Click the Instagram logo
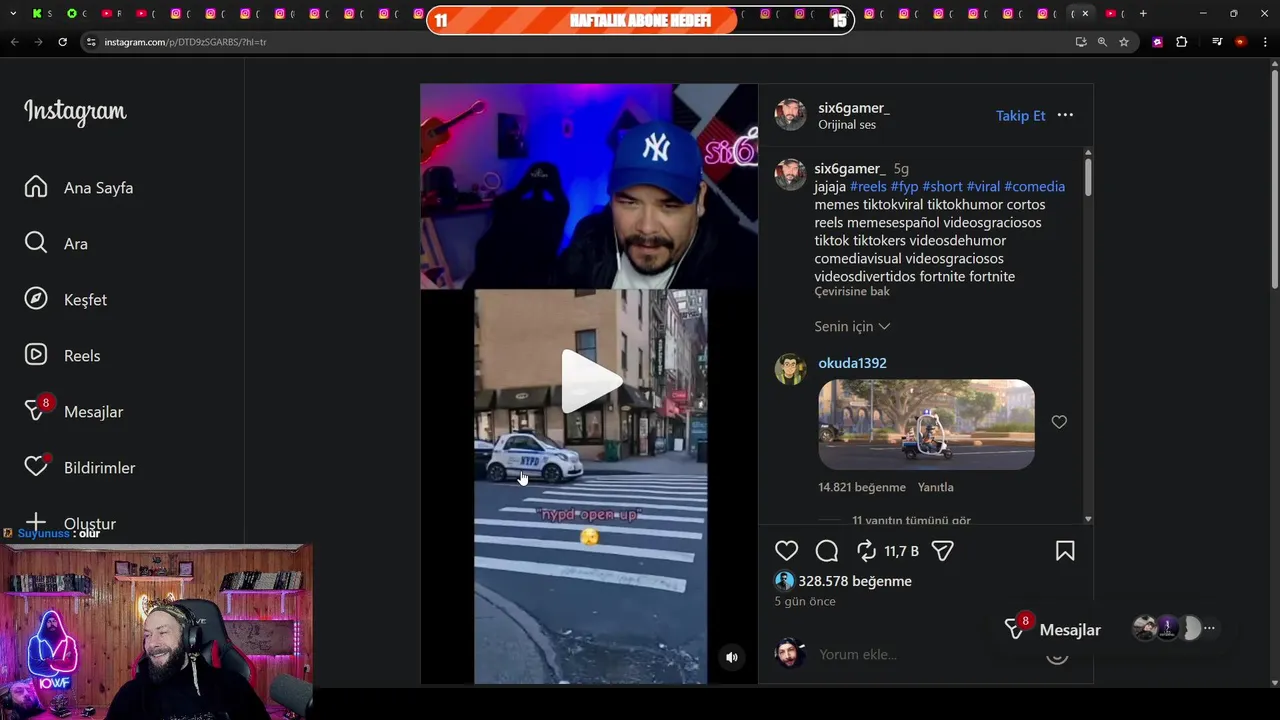Image resolution: width=1280 pixels, height=720 pixels. coord(75,111)
